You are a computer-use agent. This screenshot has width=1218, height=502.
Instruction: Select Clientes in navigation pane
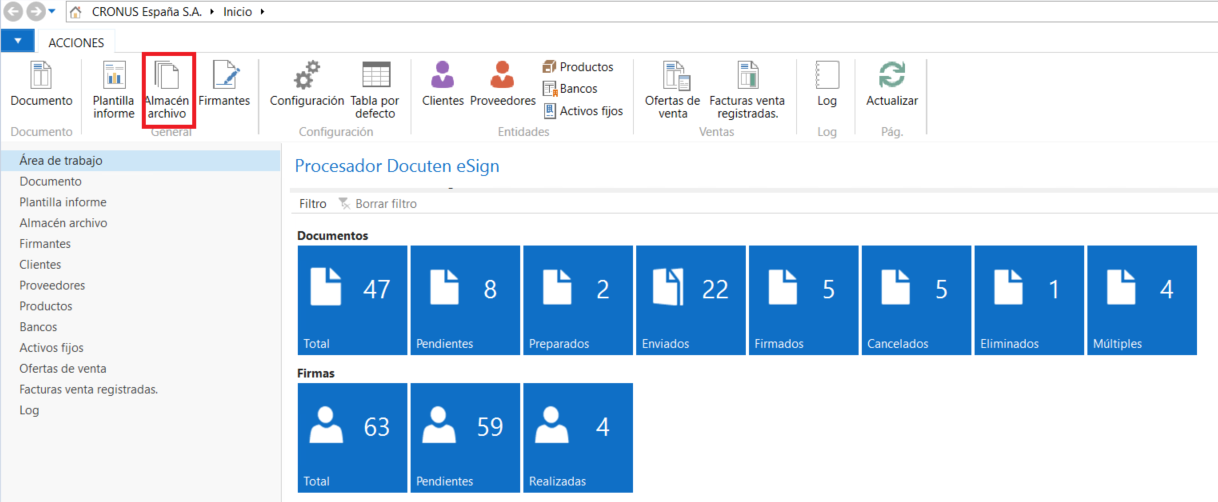(x=140, y=265)
